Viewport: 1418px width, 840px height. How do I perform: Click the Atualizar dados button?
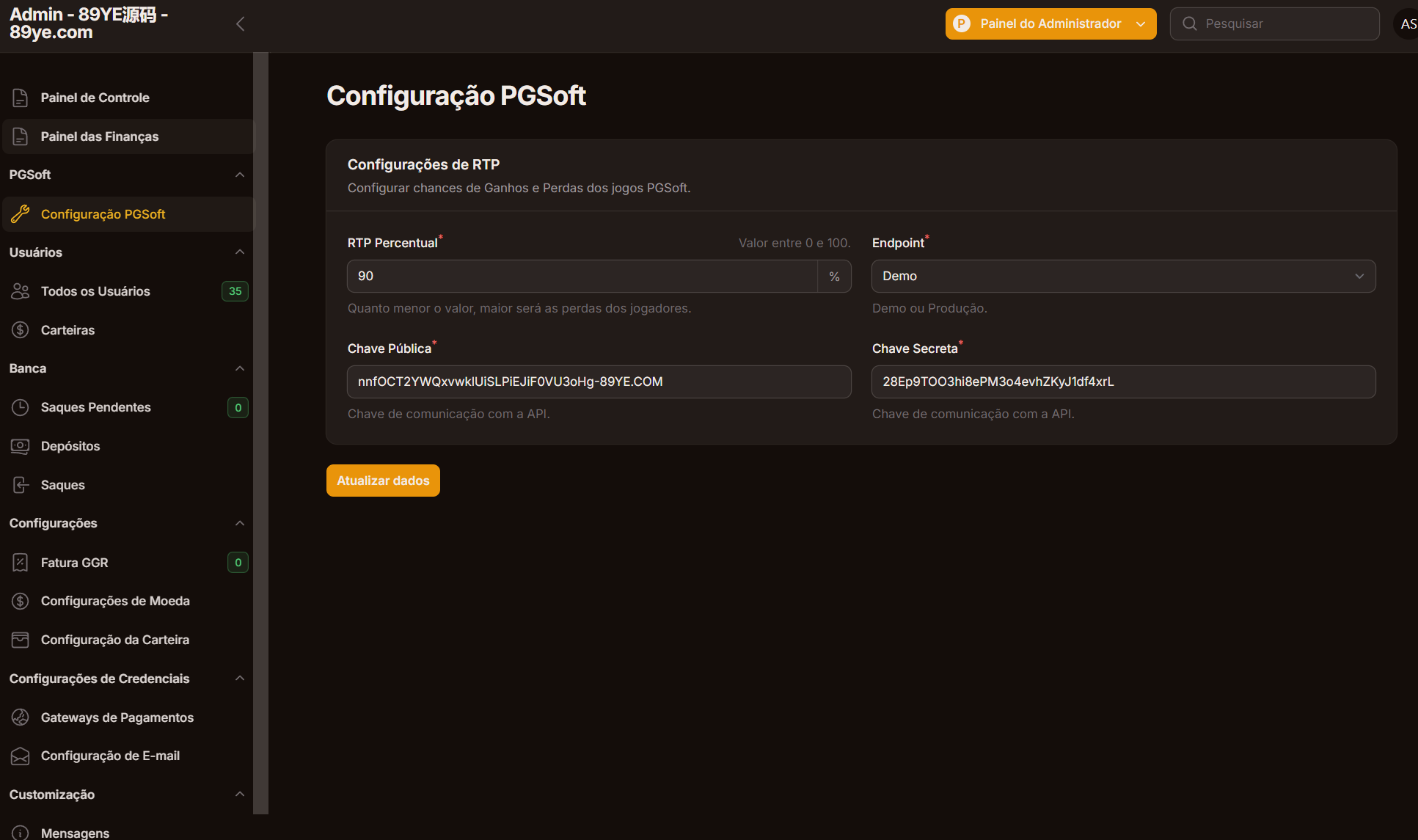click(x=383, y=481)
